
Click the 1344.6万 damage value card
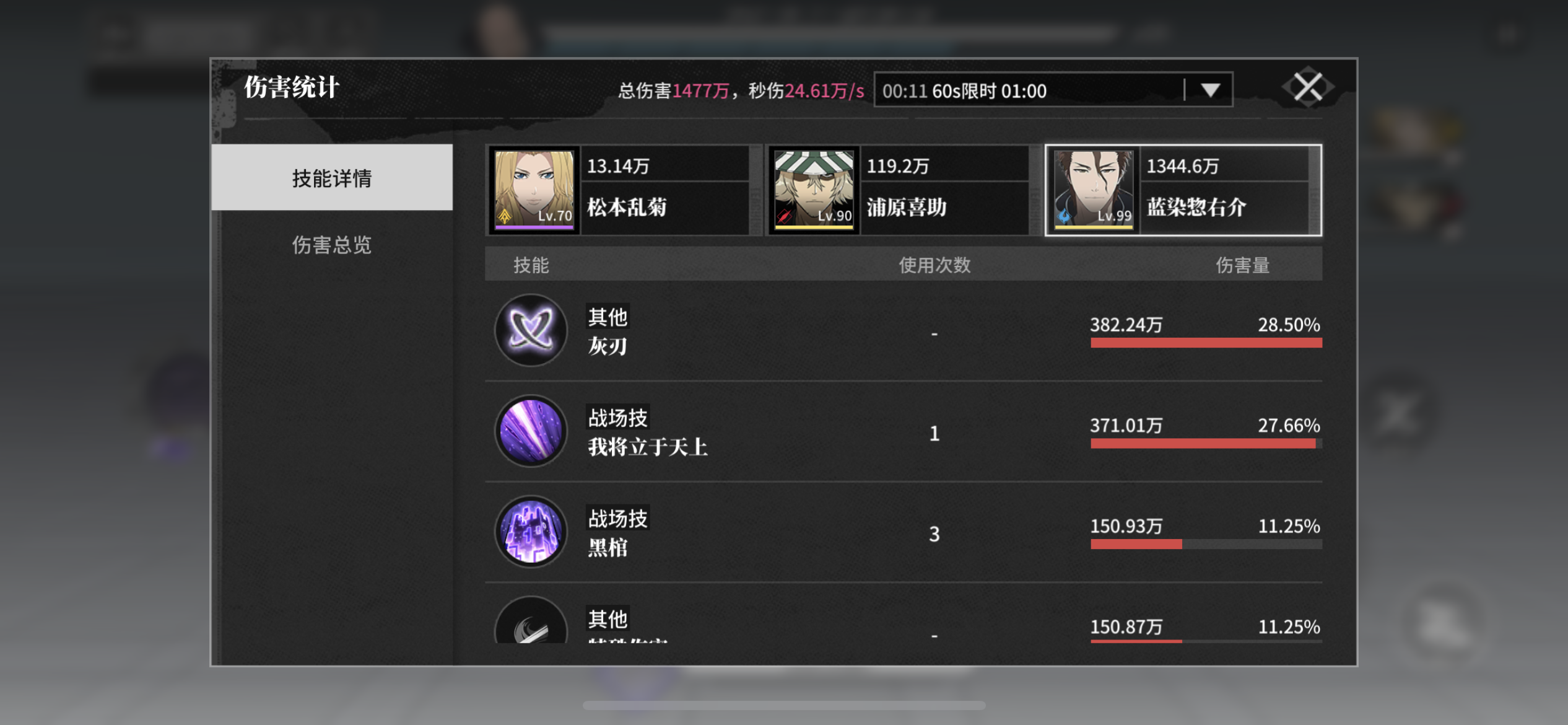click(x=1182, y=166)
